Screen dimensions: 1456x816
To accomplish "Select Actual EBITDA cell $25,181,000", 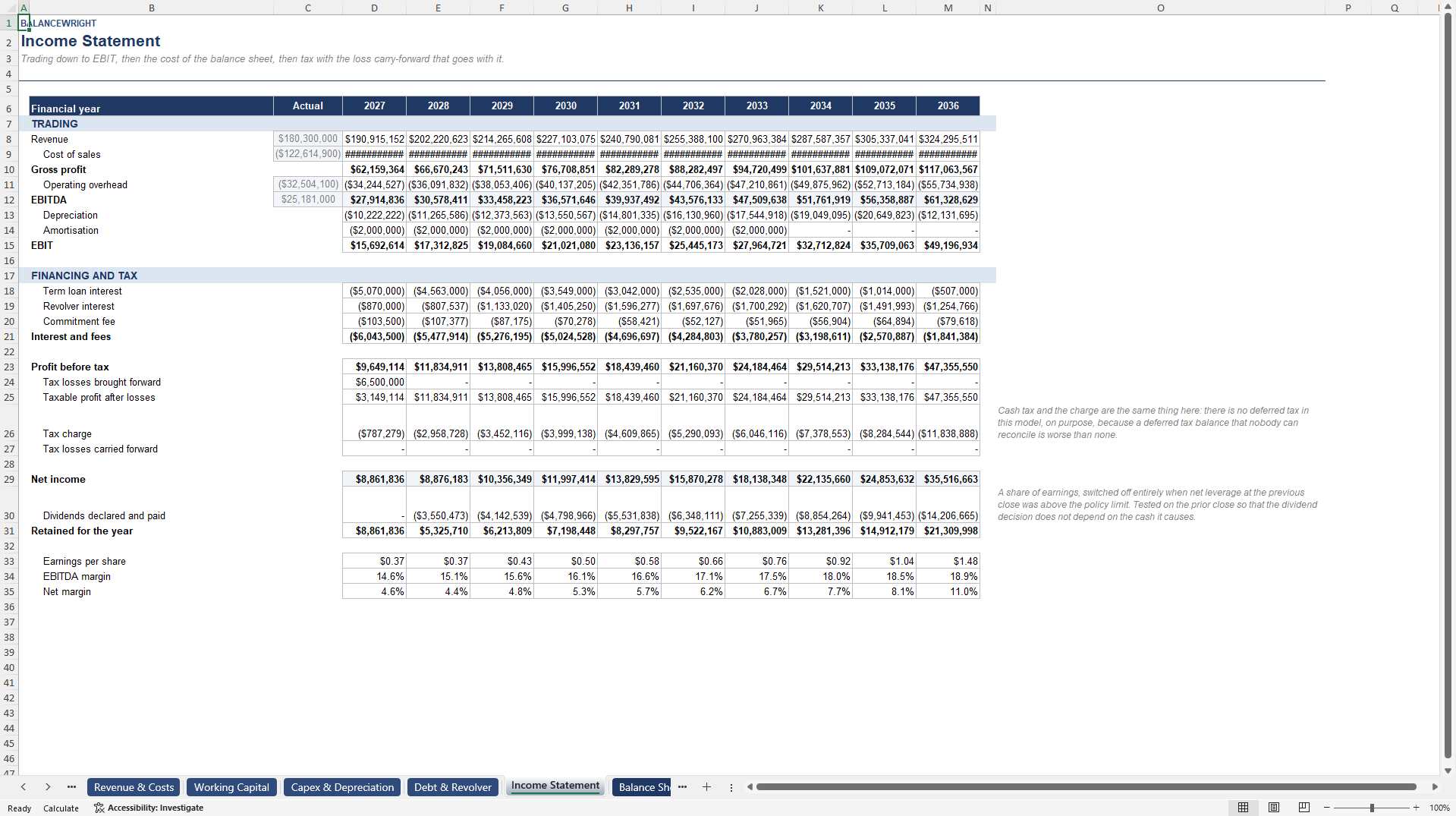I will [307, 200].
